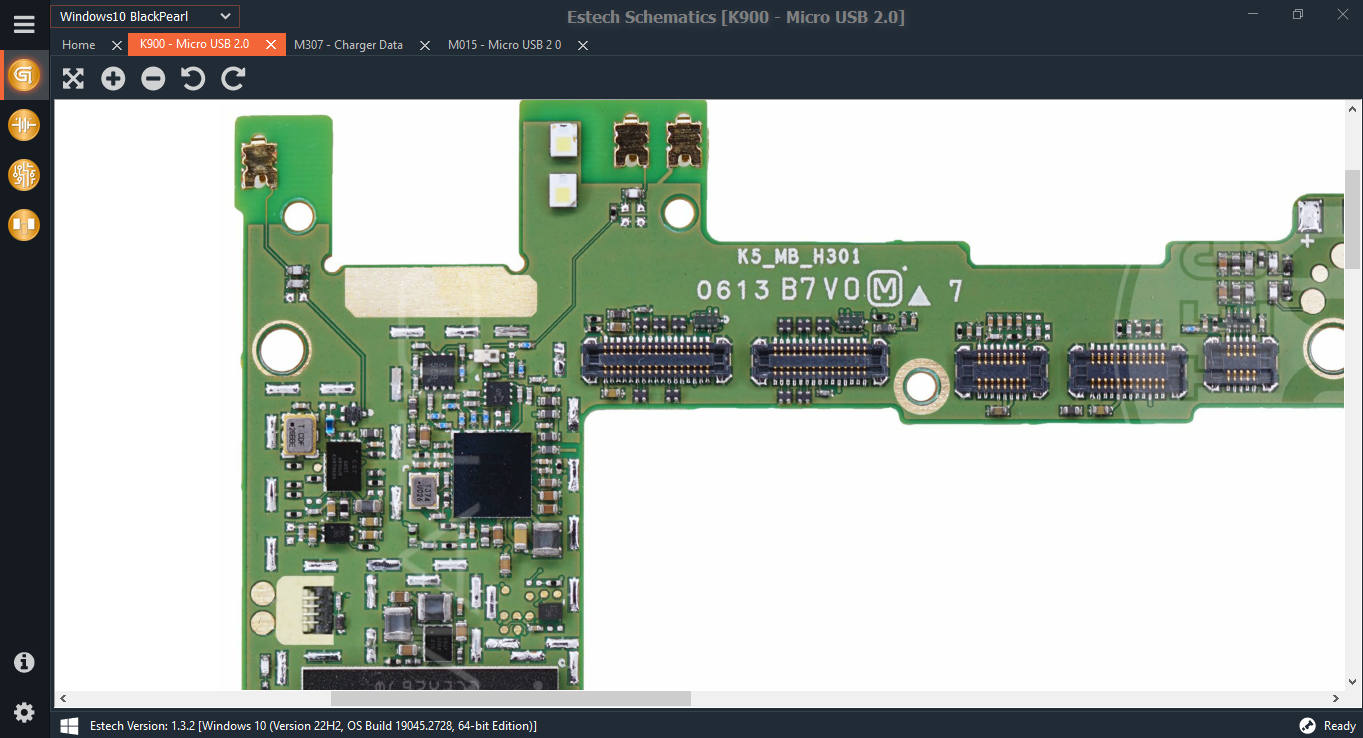Fit schematic image to screen

tap(73, 79)
